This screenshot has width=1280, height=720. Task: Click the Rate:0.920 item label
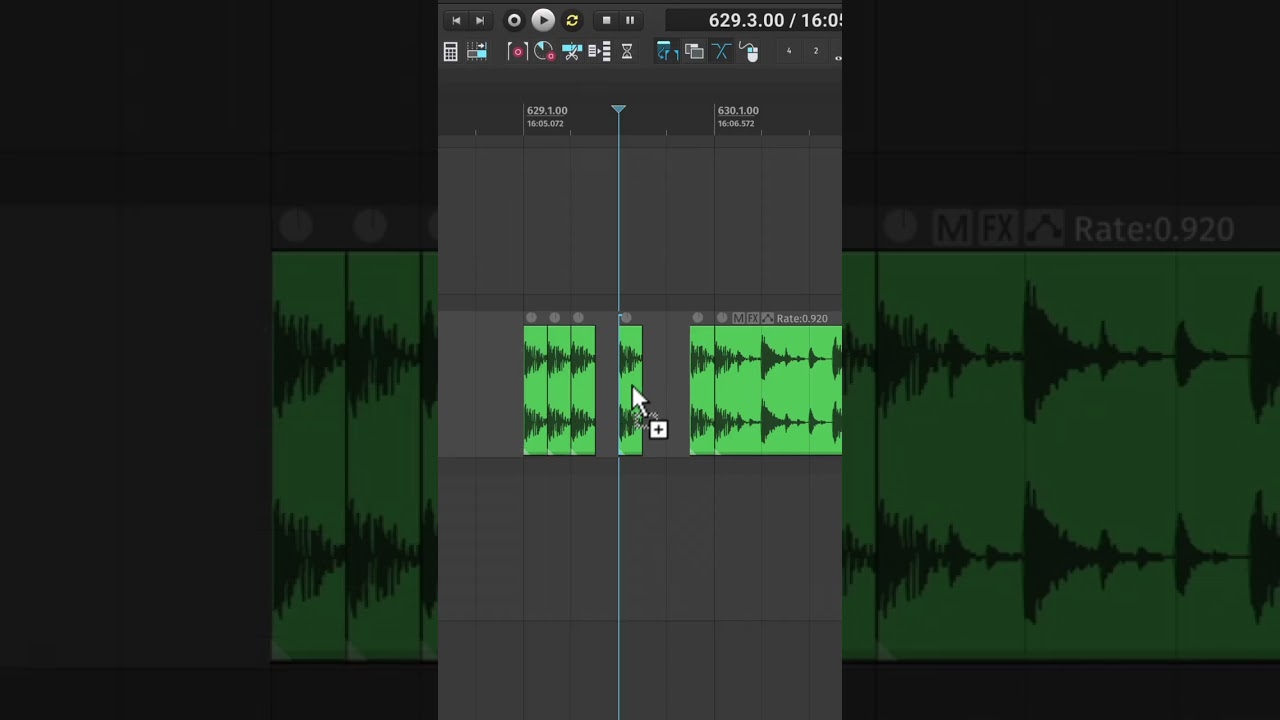coord(802,318)
